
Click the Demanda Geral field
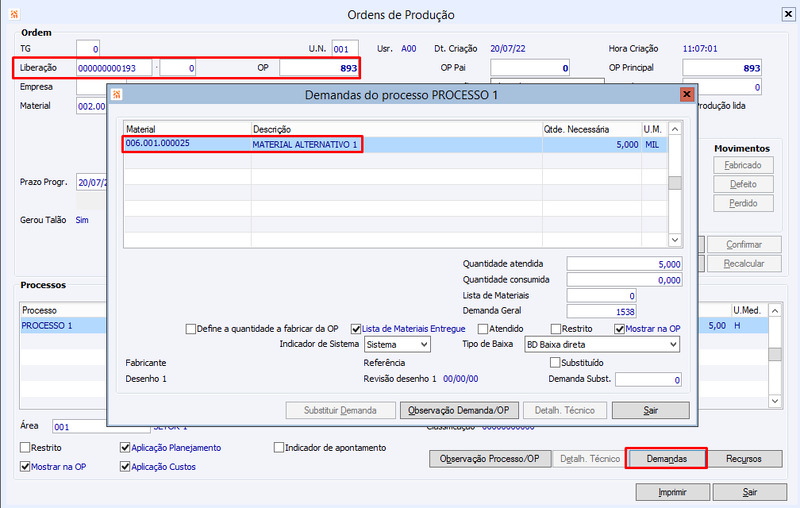(x=601, y=311)
